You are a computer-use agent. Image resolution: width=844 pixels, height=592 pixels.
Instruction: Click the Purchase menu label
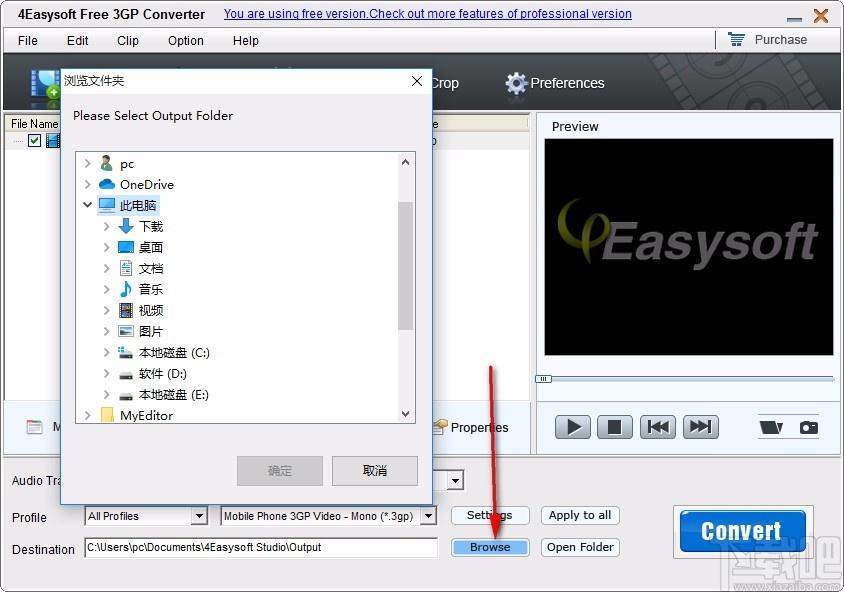780,39
